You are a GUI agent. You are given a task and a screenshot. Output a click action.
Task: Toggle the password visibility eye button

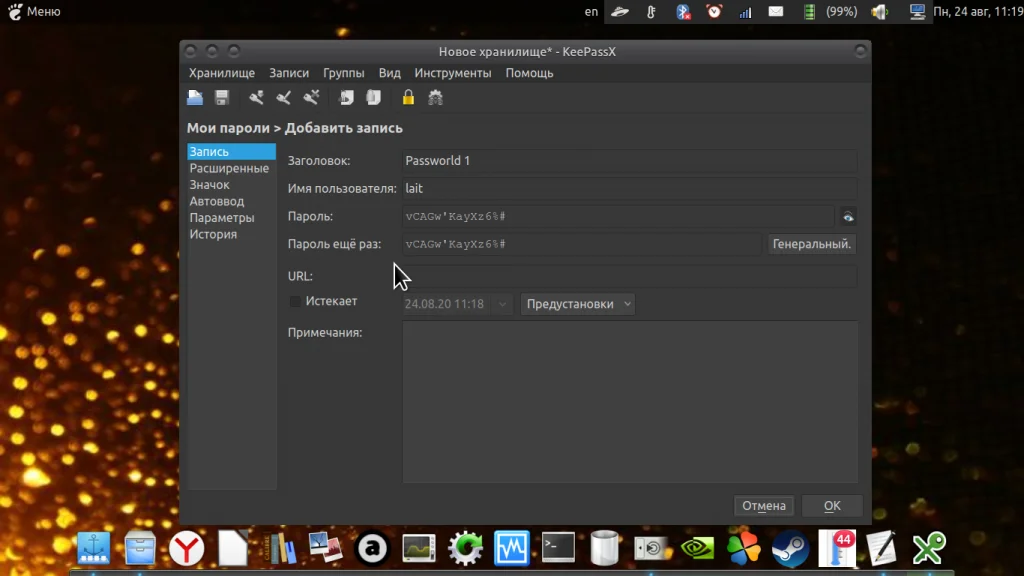pyautogui.click(x=848, y=216)
